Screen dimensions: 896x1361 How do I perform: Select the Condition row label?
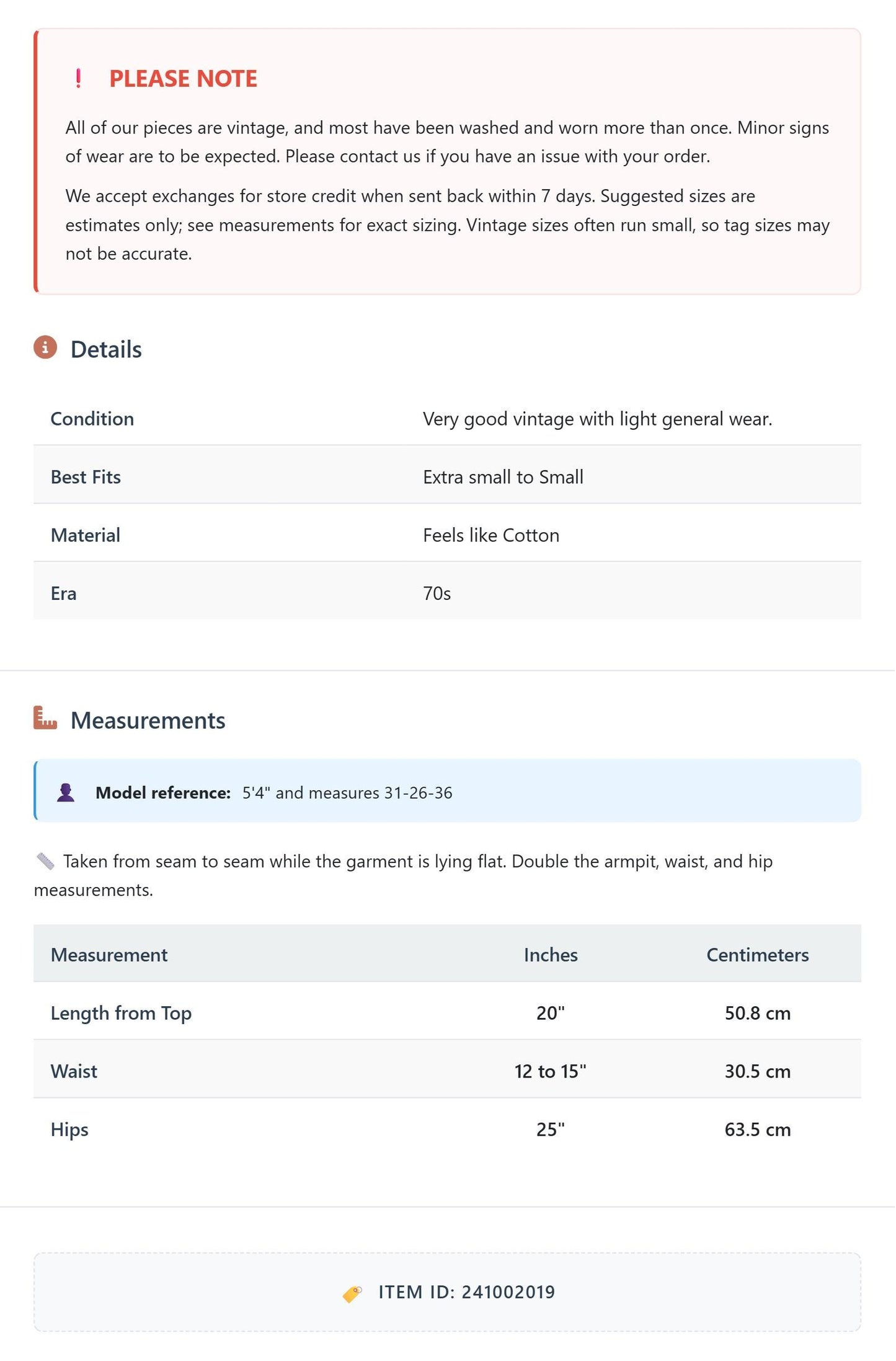coord(92,419)
